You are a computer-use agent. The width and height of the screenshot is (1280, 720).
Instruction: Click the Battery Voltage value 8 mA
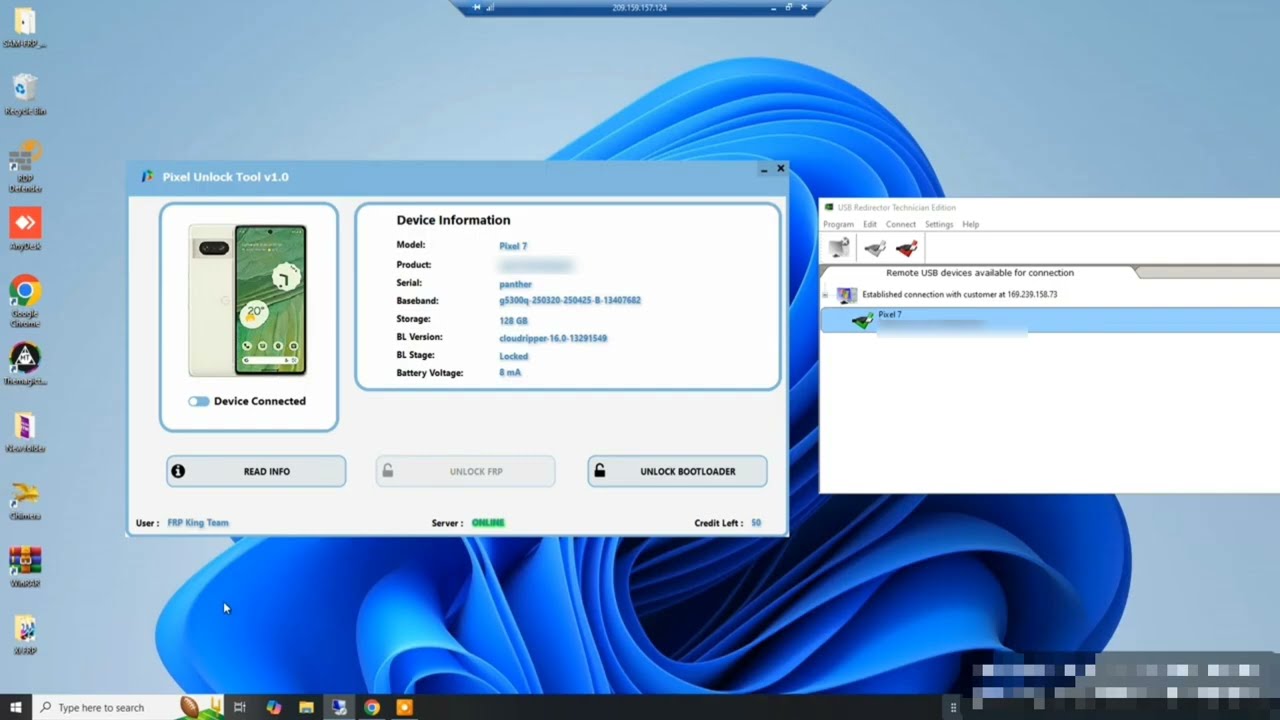(x=510, y=373)
